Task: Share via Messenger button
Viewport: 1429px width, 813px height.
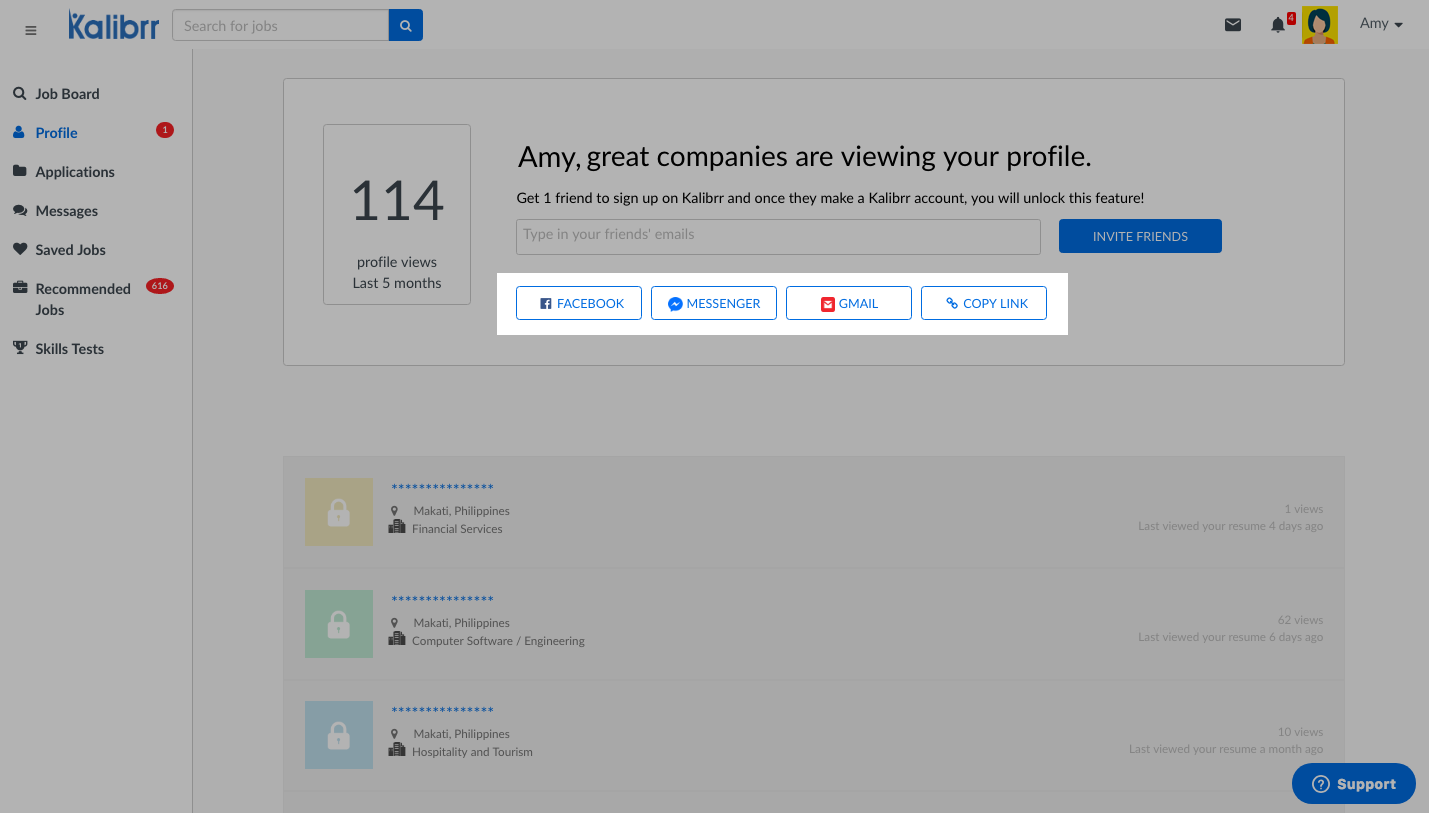Action: (x=714, y=304)
